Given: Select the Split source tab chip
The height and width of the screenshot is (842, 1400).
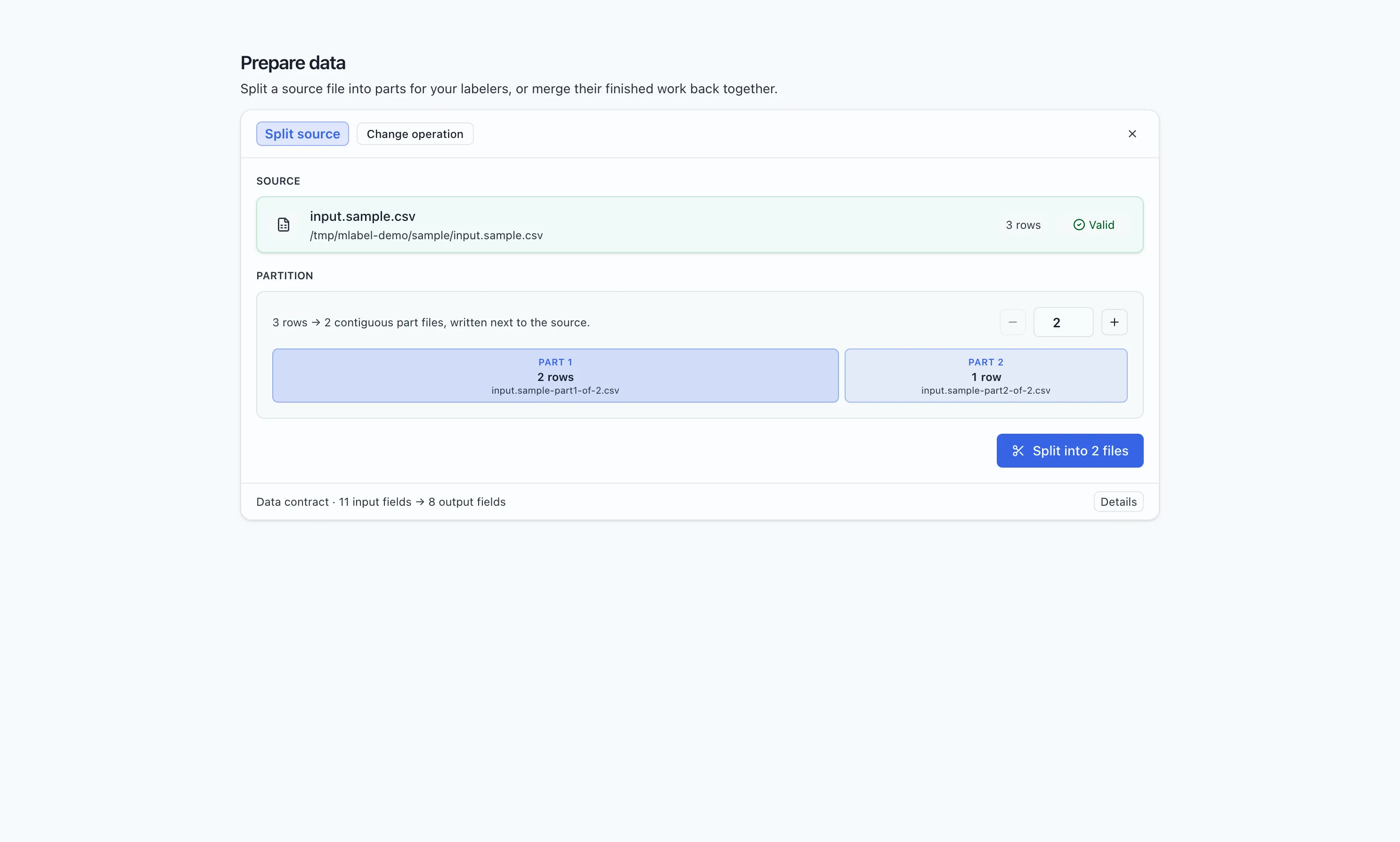Looking at the screenshot, I should [302, 134].
